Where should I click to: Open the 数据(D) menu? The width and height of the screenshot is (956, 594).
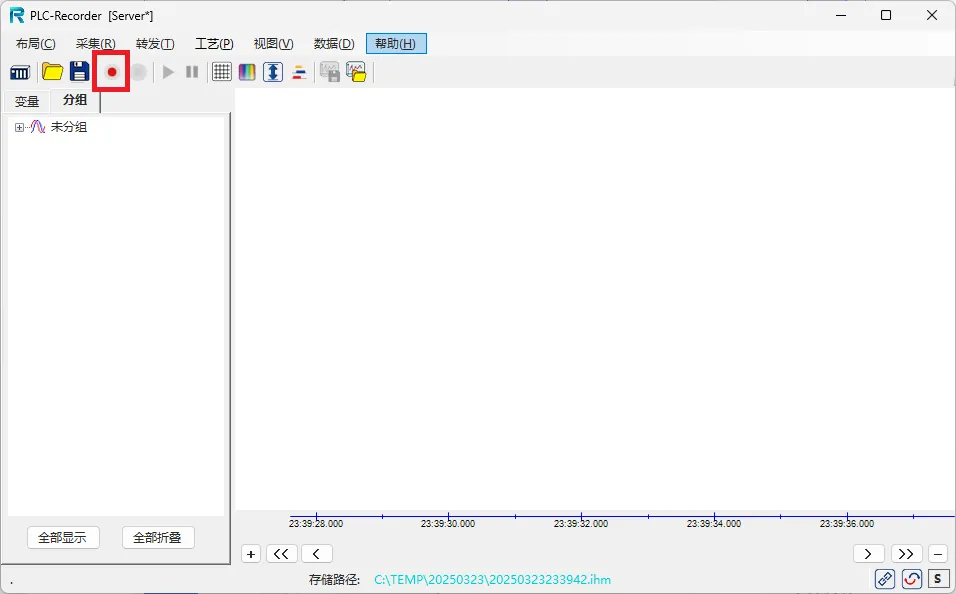(x=334, y=44)
